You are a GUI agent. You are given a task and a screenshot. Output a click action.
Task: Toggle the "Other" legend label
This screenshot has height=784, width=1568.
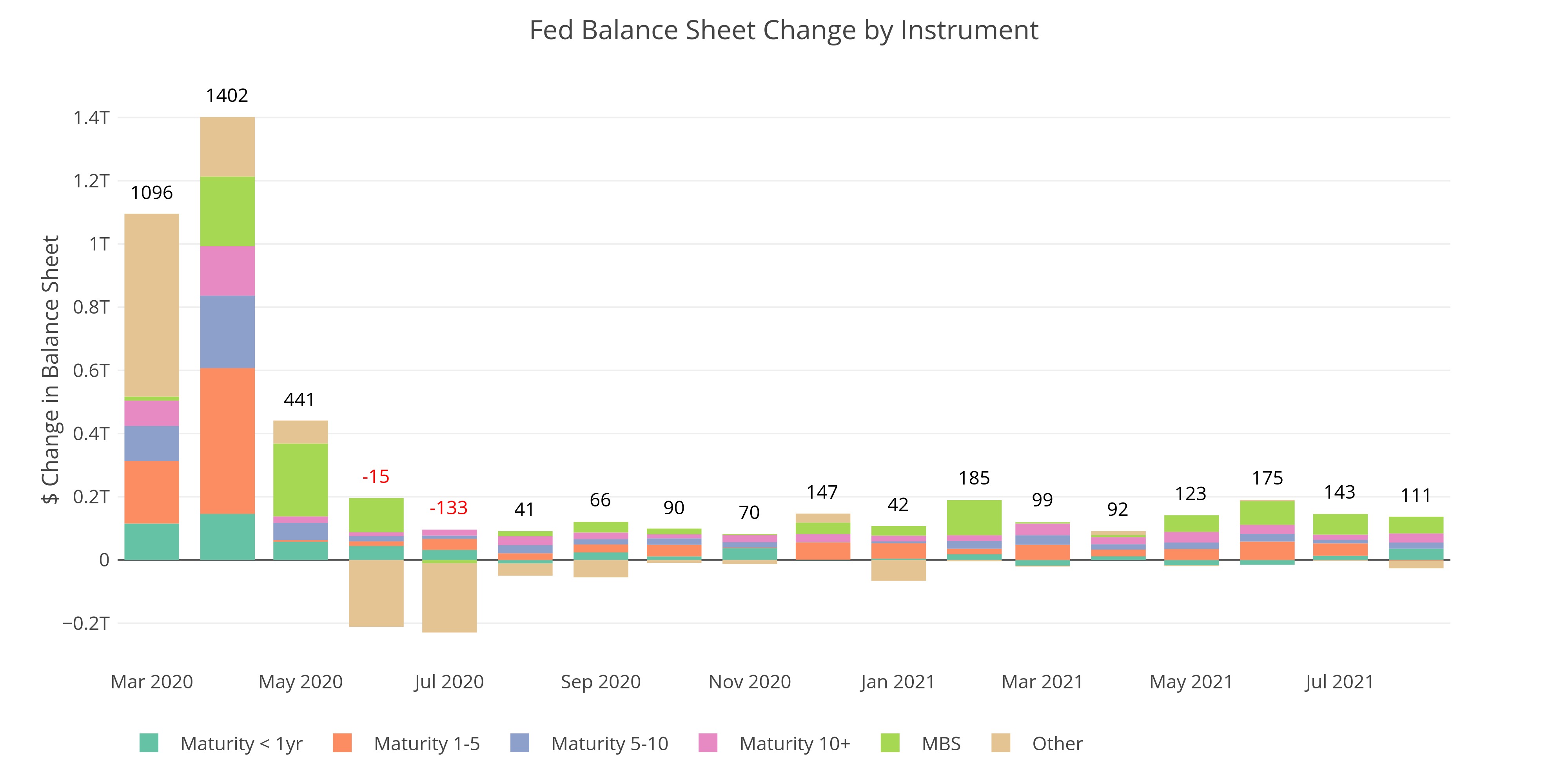pyautogui.click(x=1057, y=744)
